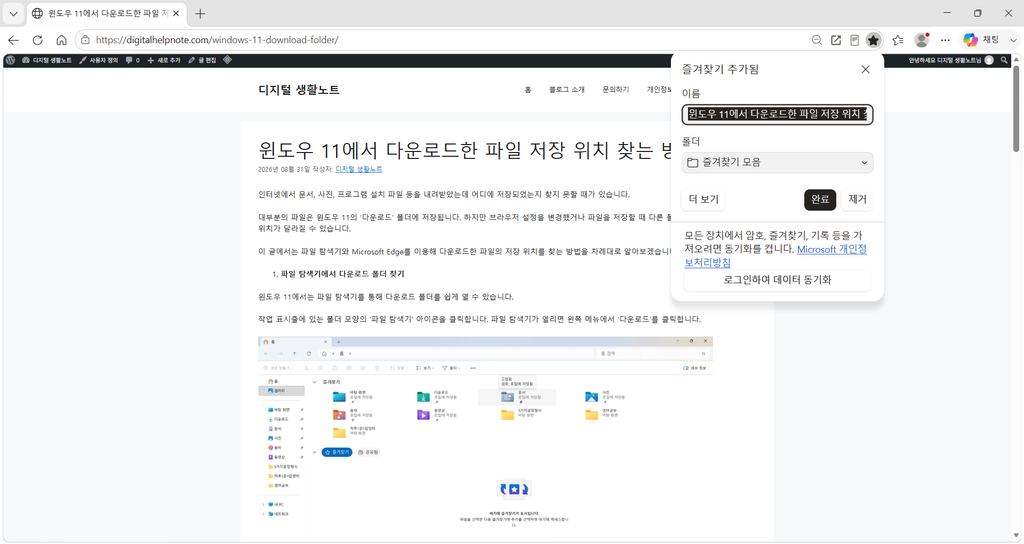View comments bubble in admin bar
The image size is (1024, 544).
pyautogui.click(x=133, y=60)
